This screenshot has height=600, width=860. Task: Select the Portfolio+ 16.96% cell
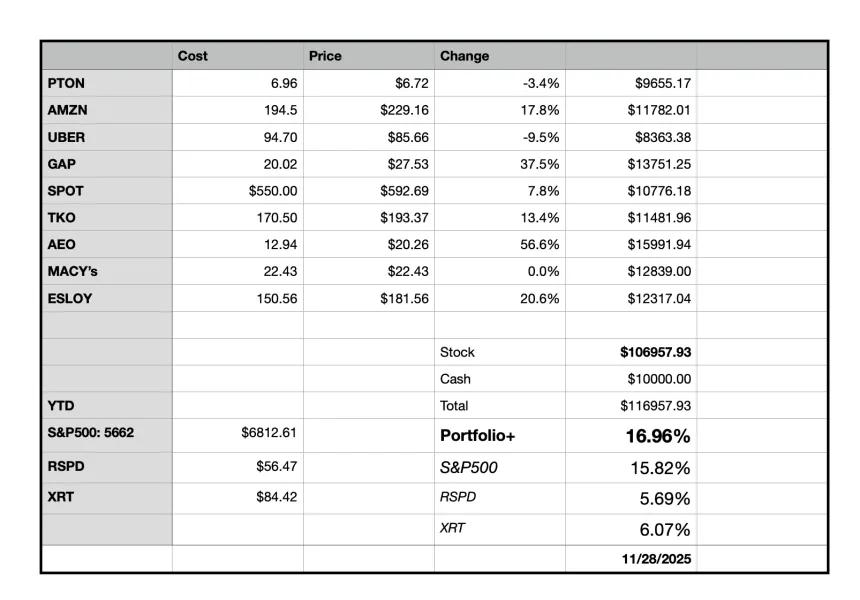pyautogui.click(x=631, y=436)
